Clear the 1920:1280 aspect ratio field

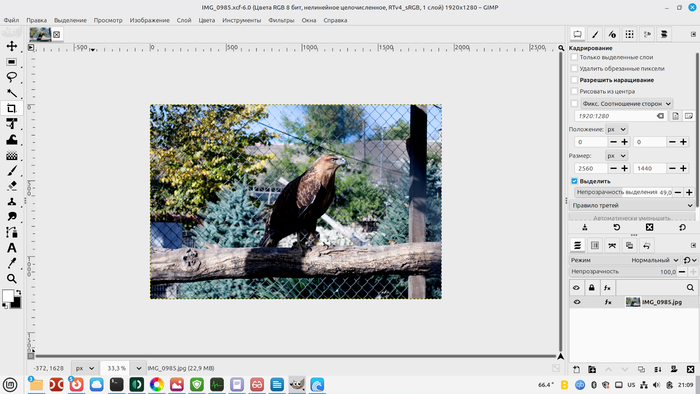[x=660, y=116]
